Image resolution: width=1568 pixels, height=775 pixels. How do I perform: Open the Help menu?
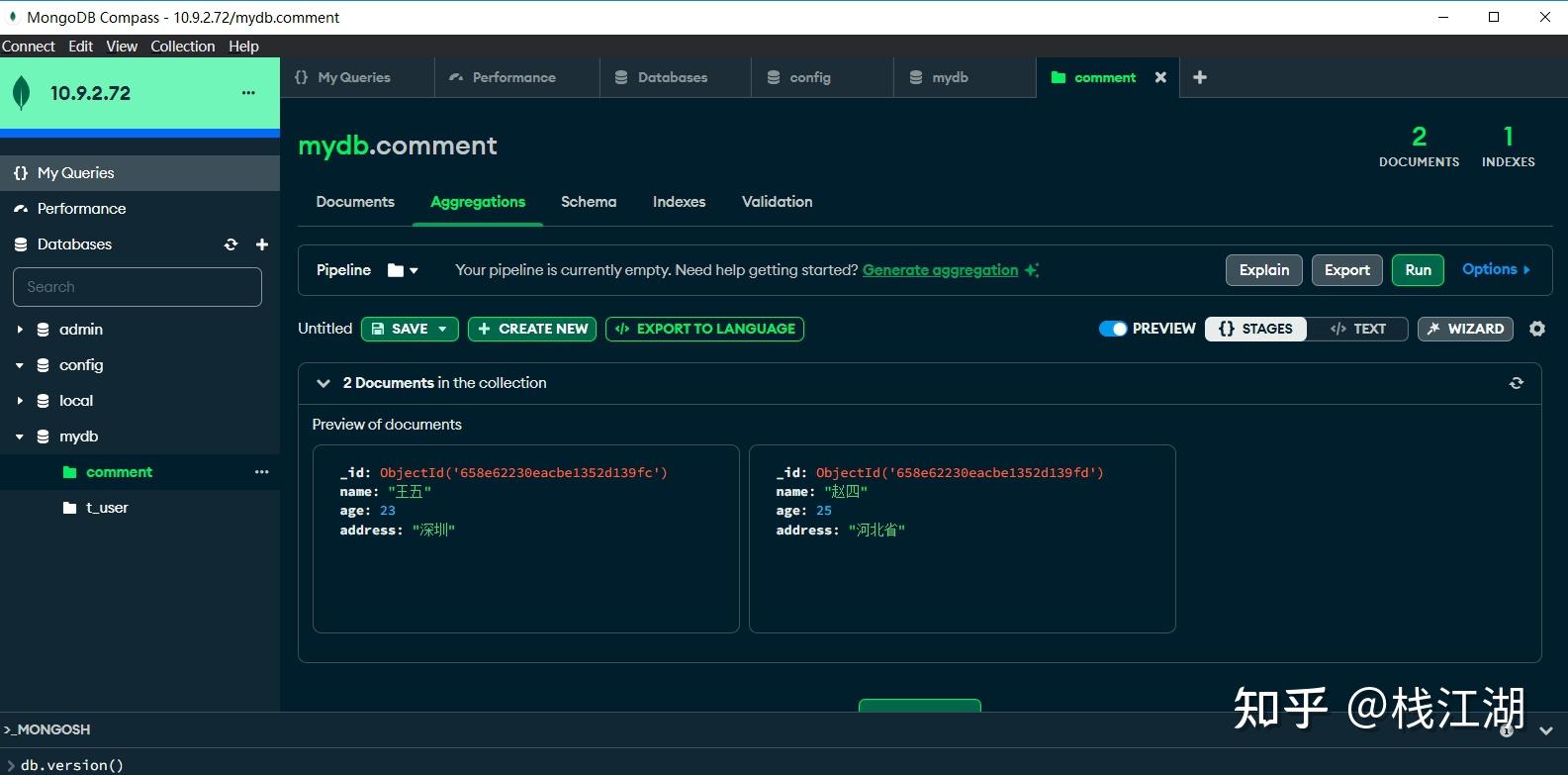pyautogui.click(x=243, y=47)
